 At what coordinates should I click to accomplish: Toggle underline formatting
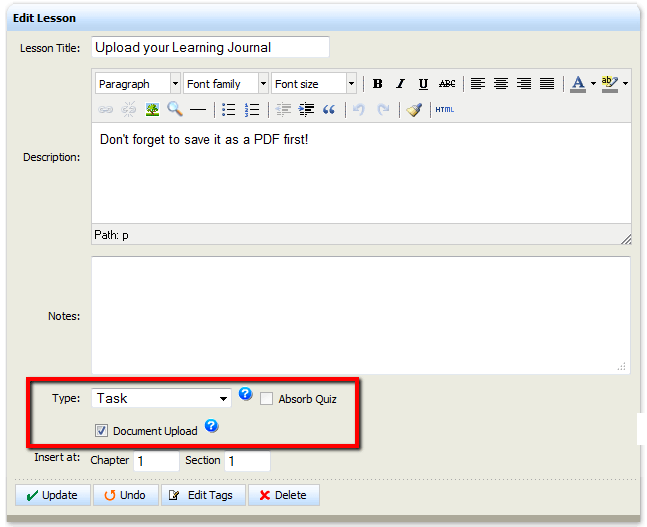(423, 84)
